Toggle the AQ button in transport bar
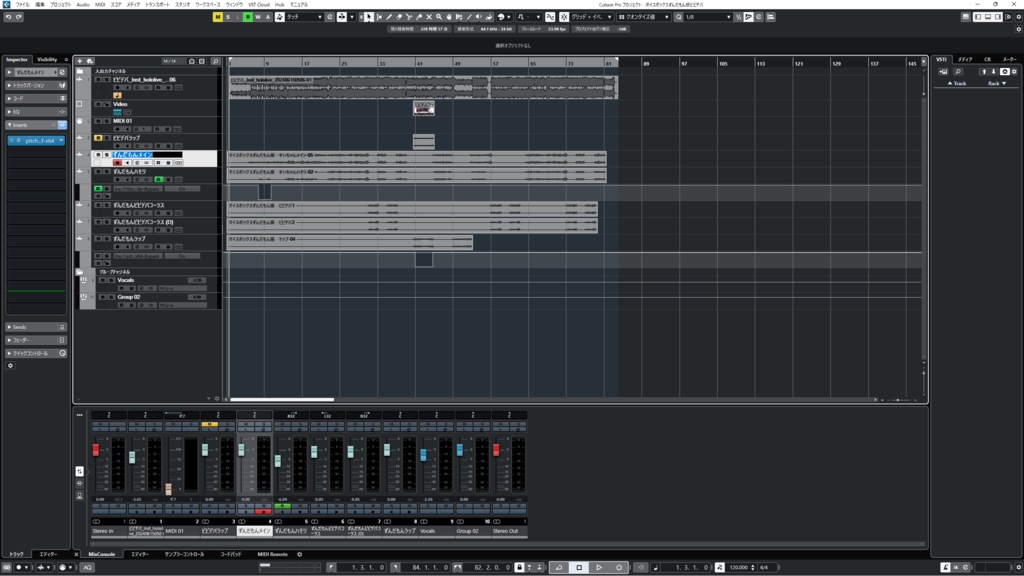Image resolution: width=1024 pixels, height=576 pixels. point(88,568)
